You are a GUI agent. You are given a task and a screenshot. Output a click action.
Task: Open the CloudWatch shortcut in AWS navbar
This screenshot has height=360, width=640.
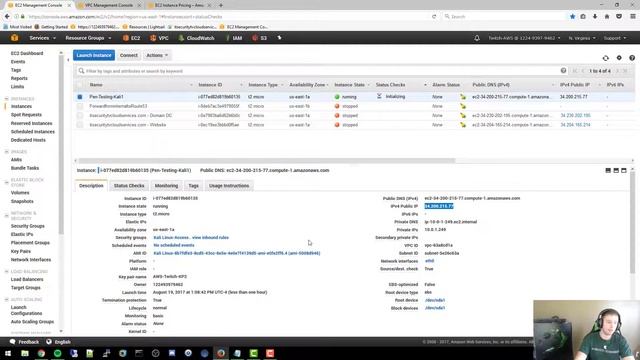coord(196,38)
